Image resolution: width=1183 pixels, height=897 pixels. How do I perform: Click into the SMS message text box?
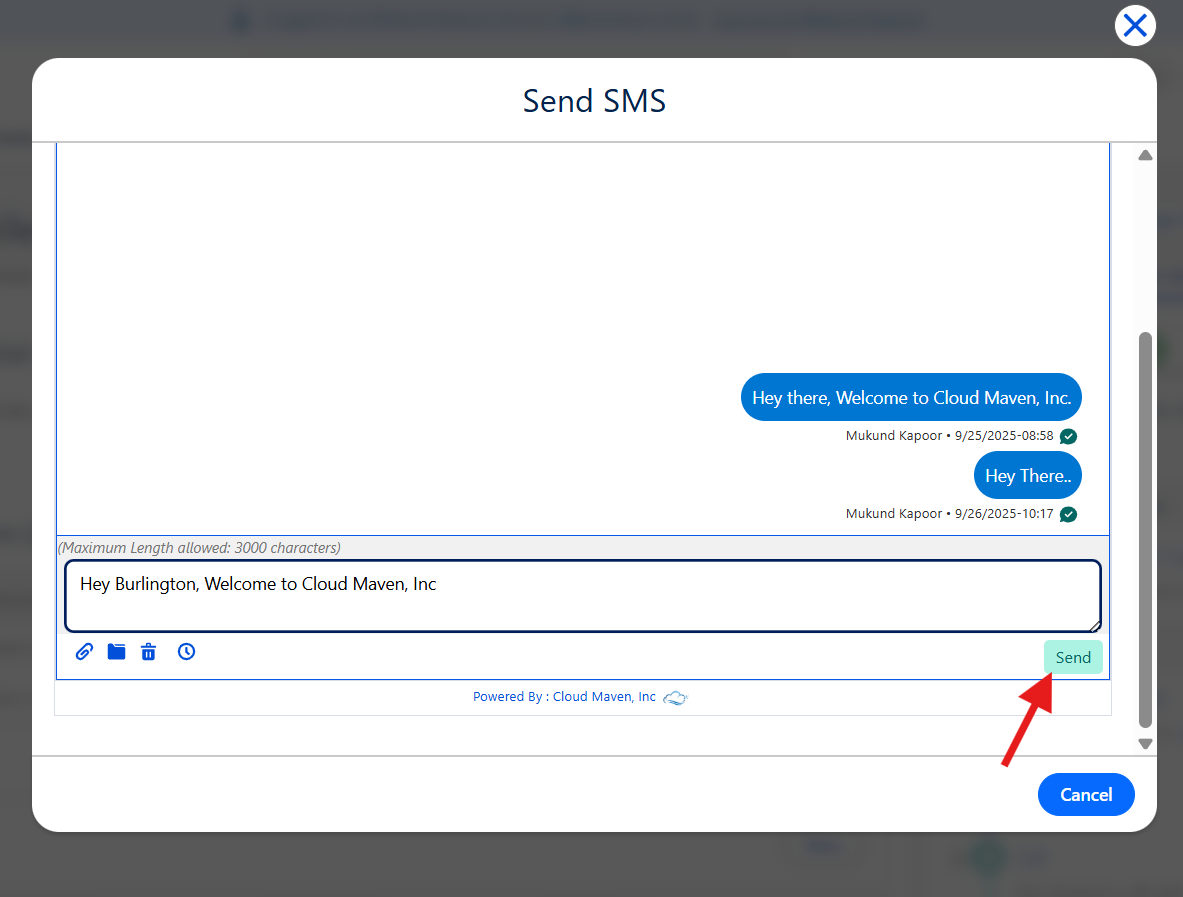tap(582, 596)
